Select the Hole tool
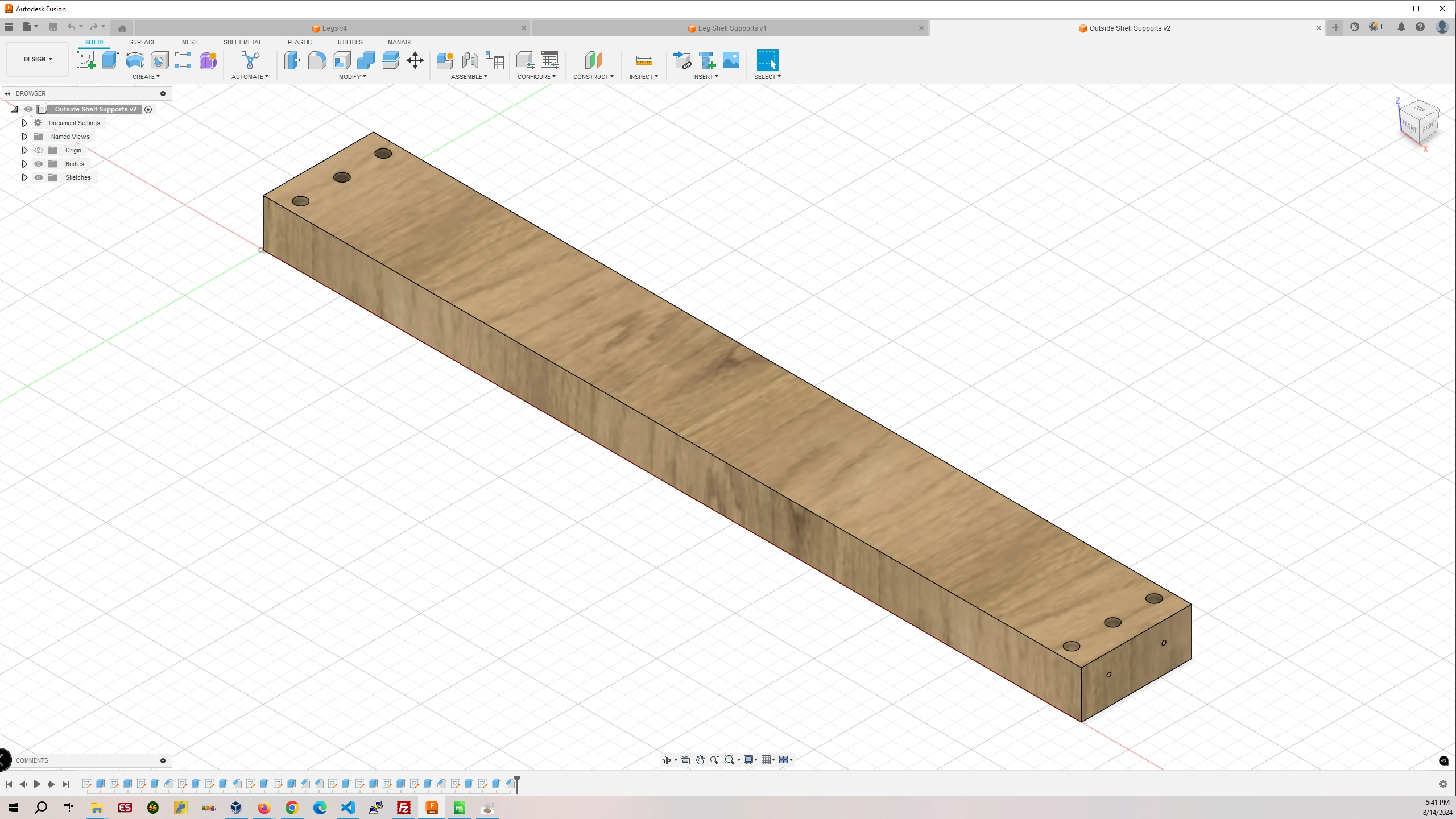Image resolution: width=1456 pixels, height=819 pixels. click(x=159, y=60)
